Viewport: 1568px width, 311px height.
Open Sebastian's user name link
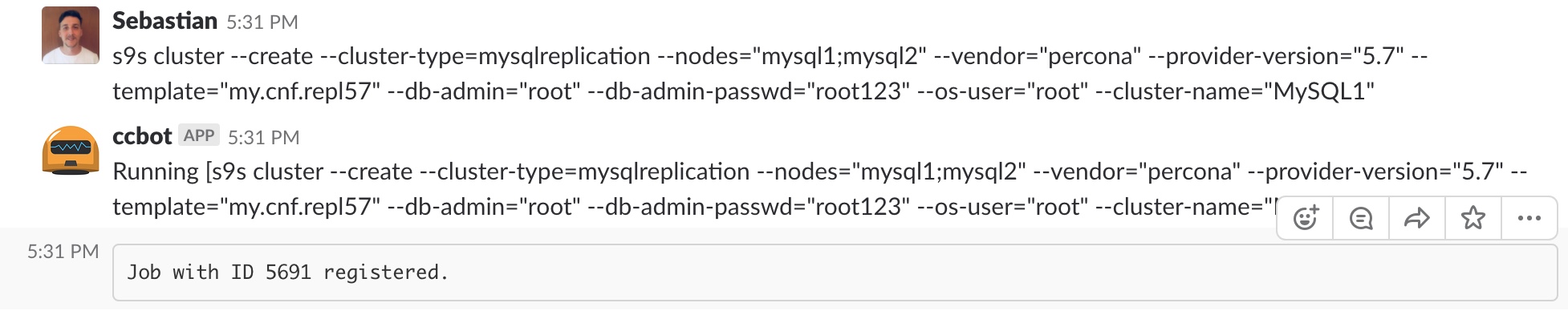[165, 21]
